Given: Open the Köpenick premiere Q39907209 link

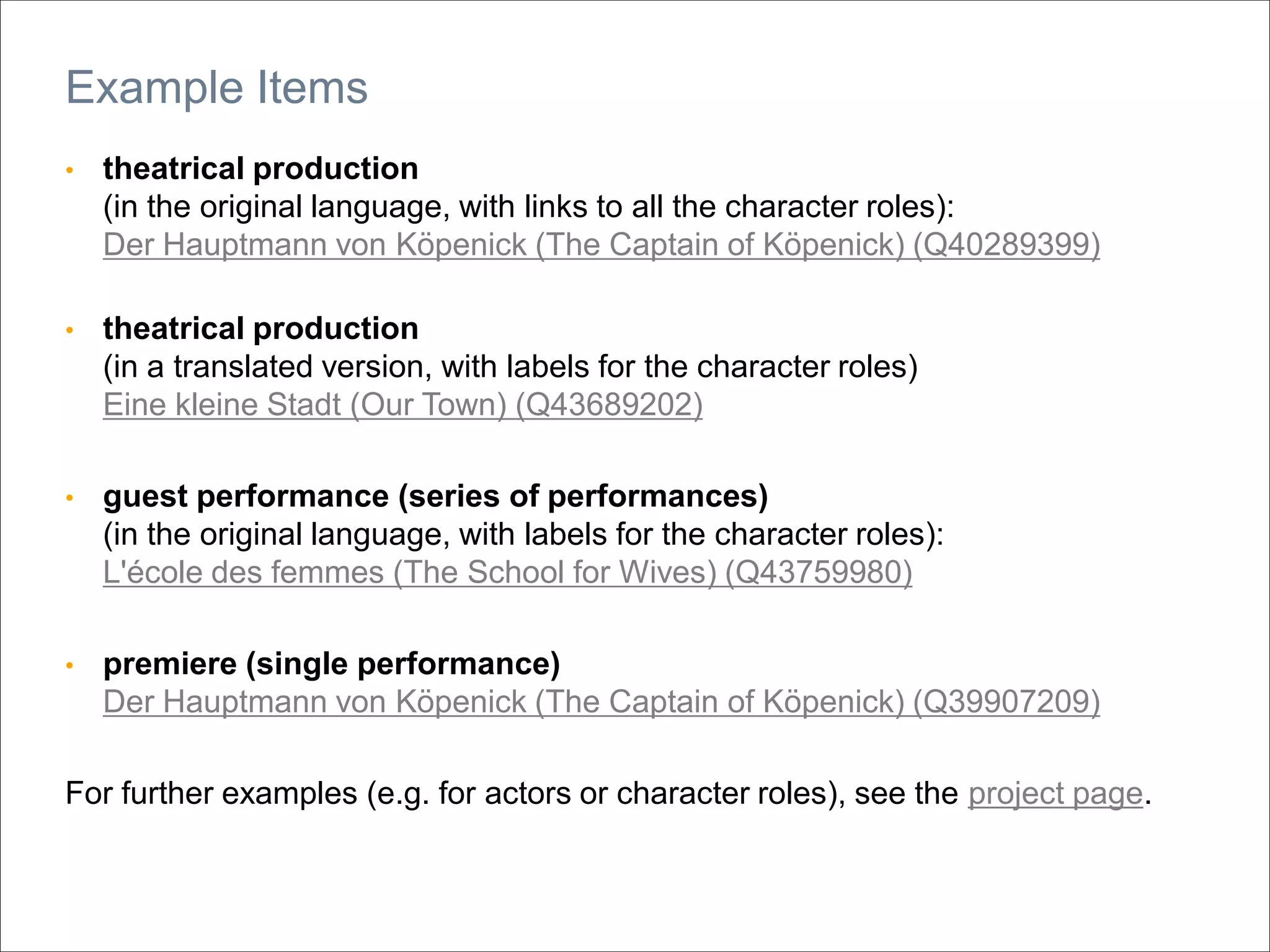Looking at the screenshot, I should 601,702.
